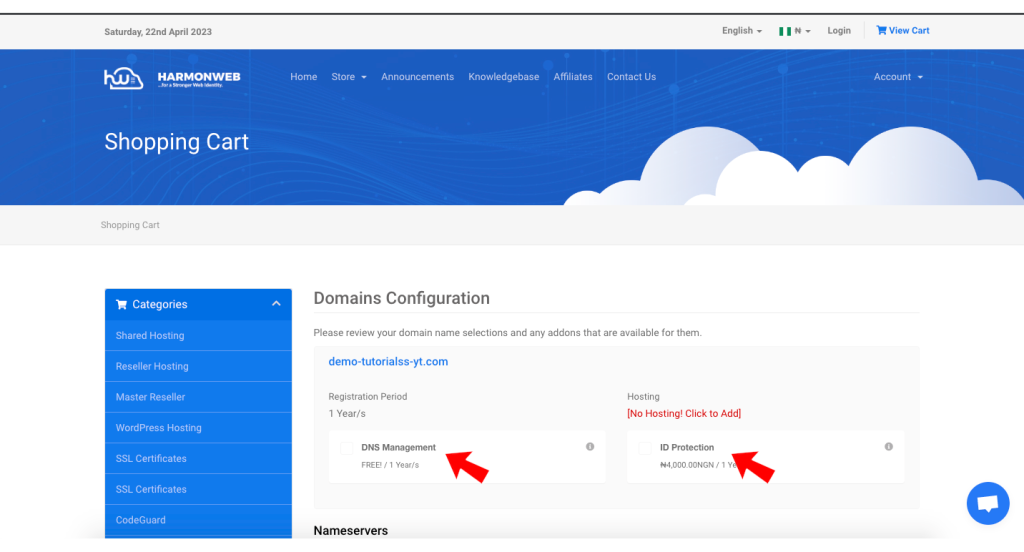Click the HarmonWeb logo
1024x552 pixels.
(172, 78)
